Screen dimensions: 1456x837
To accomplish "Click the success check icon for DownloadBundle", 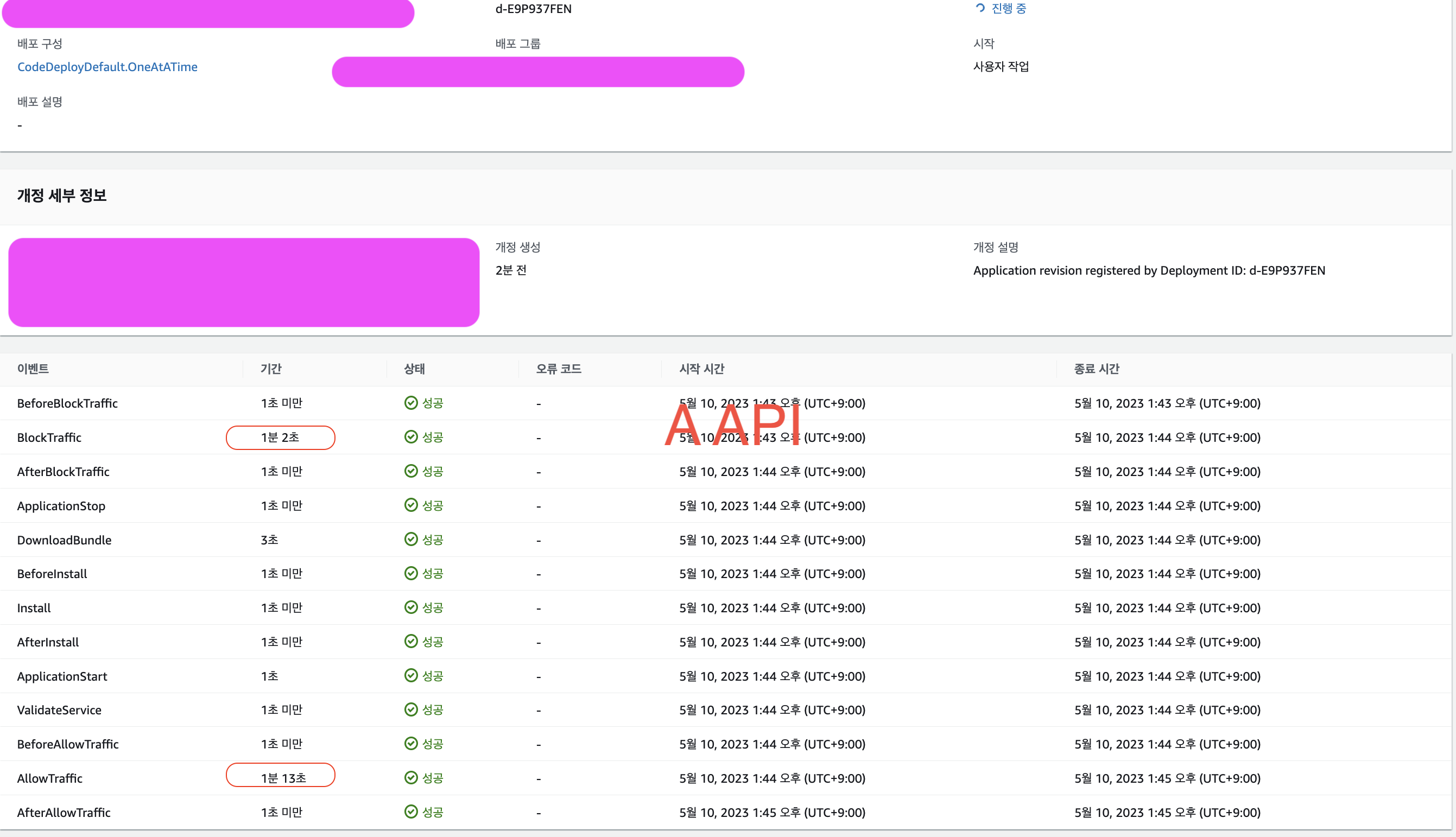I will point(410,539).
